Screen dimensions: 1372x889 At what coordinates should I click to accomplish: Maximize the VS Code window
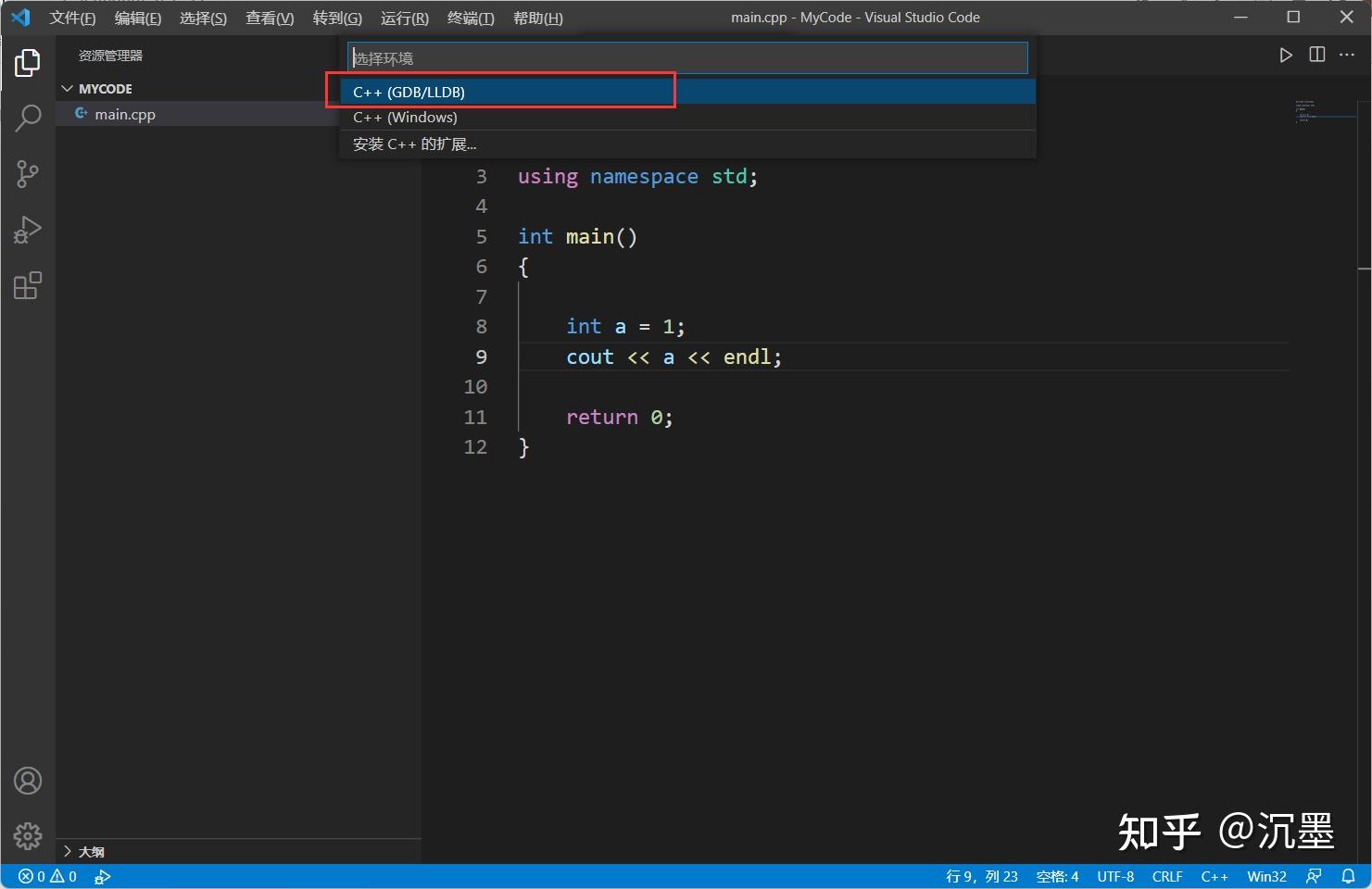pyautogui.click(x=1293, y=18)
